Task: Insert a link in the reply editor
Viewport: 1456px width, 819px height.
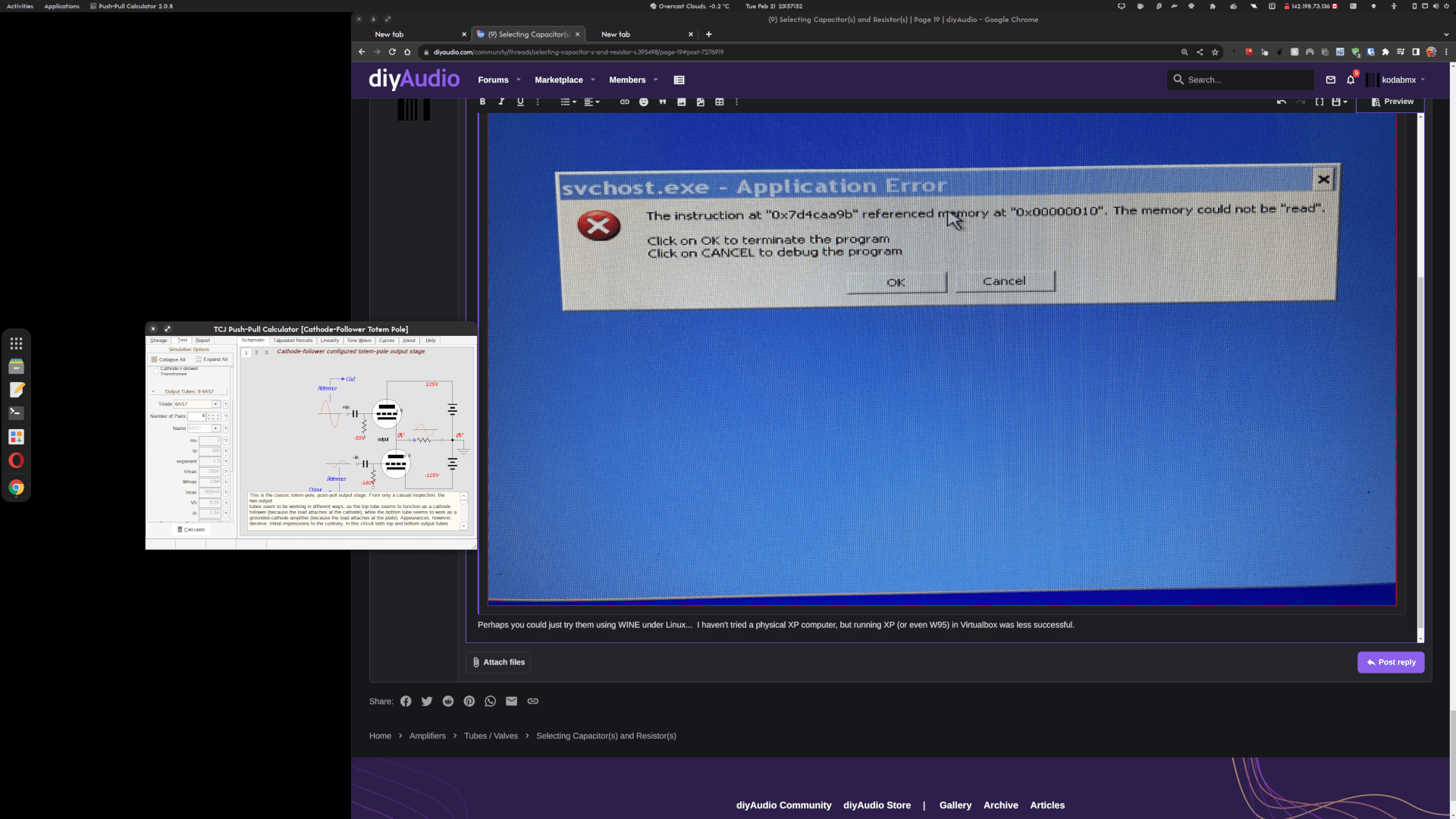Action: click(x=625, y=102)
